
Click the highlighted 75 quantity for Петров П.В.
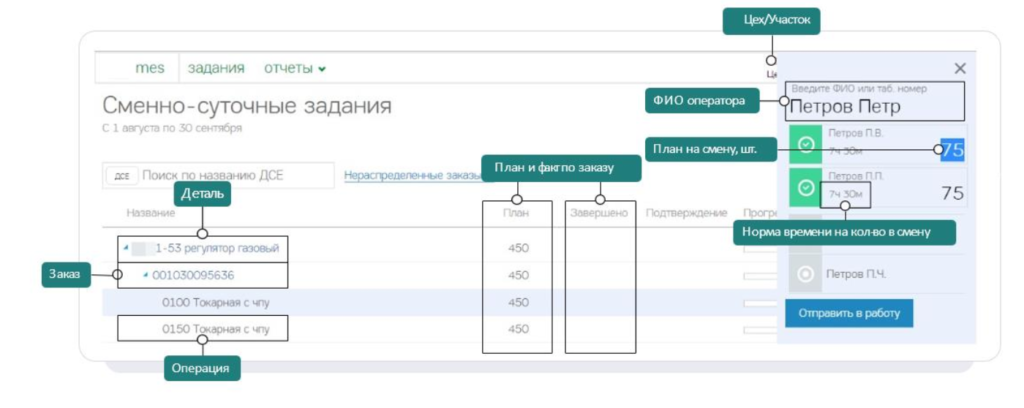[952, 150]
